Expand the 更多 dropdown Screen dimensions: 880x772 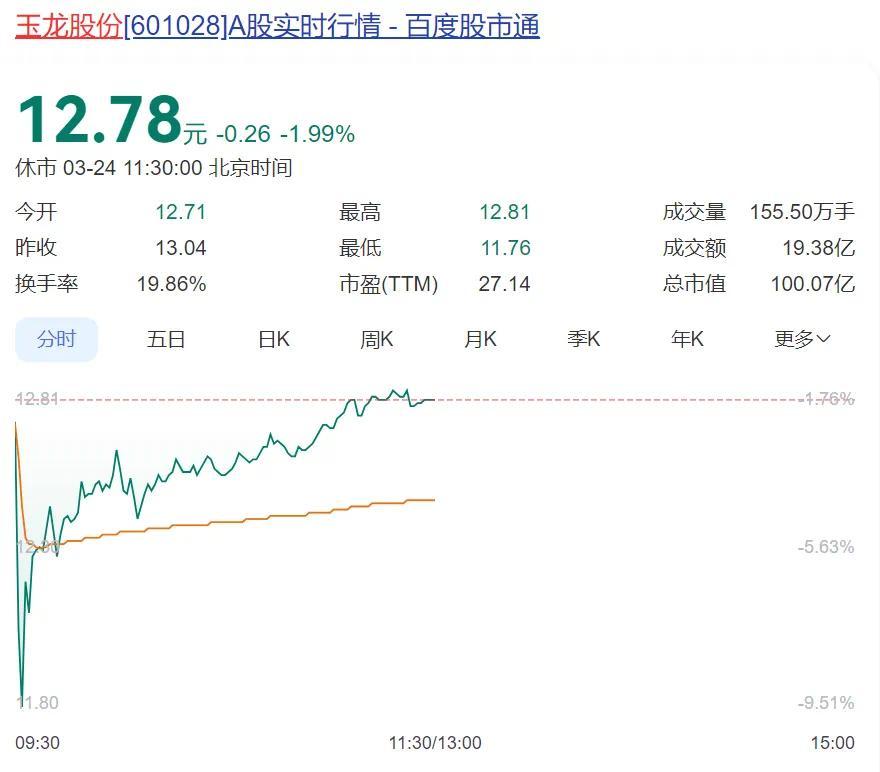pos(802,339)
